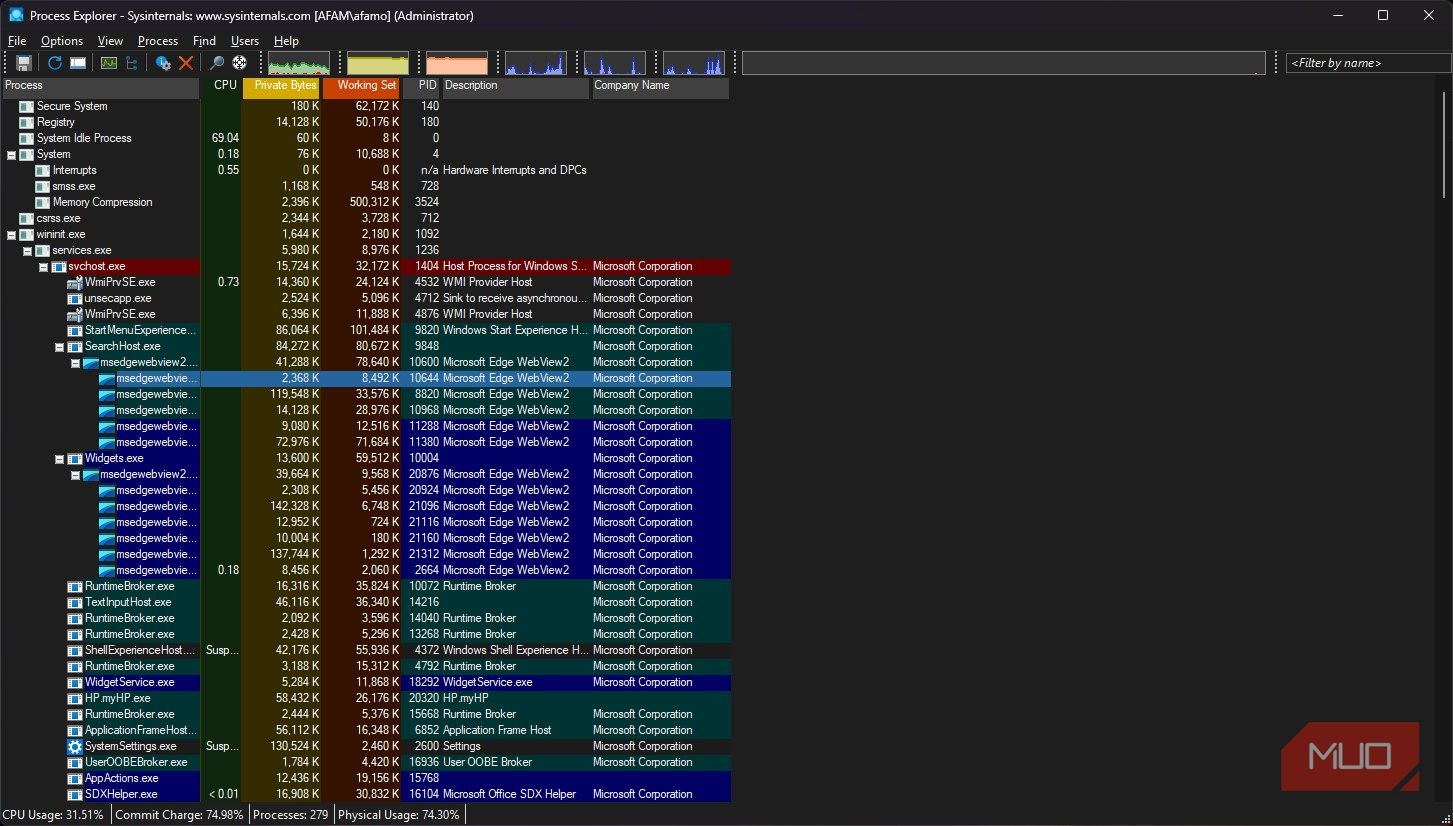The height and width of the screenshot is (826, 1453).
Task: Click CPU Usage 31.51% in status bar
Action: [53, 815]
